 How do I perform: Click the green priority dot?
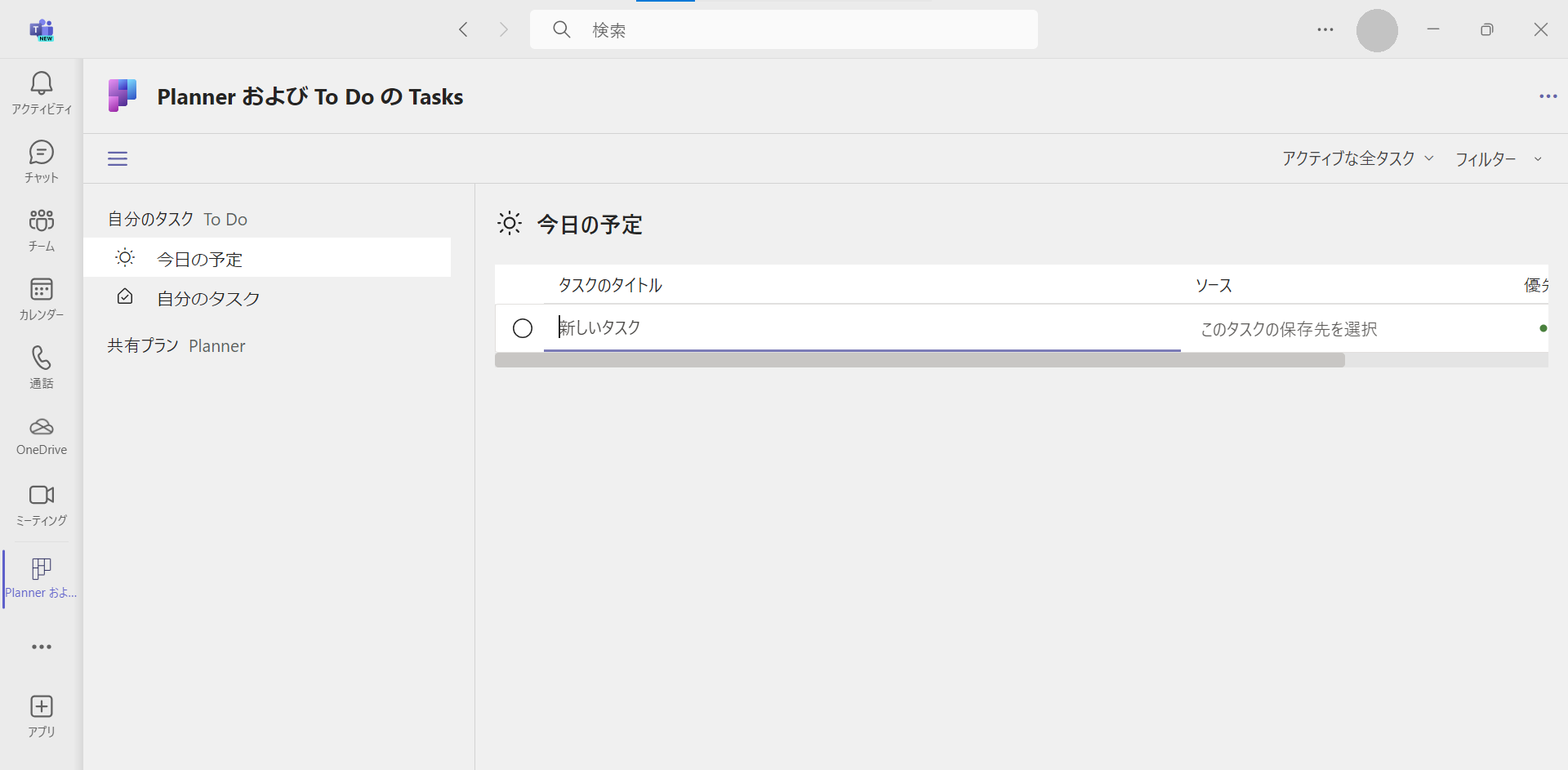coord(1543,328)
